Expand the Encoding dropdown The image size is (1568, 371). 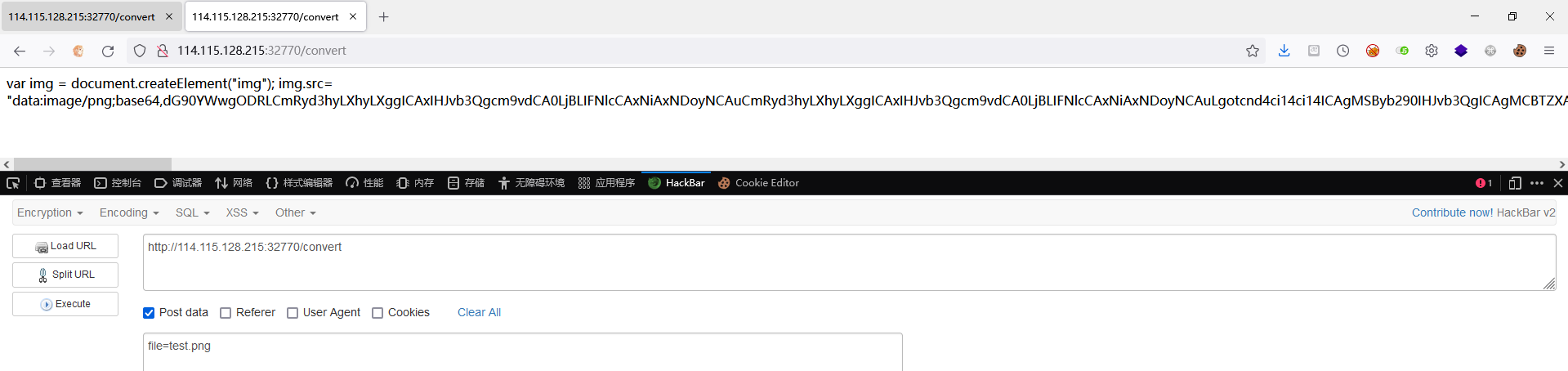(x=129, y=212)
